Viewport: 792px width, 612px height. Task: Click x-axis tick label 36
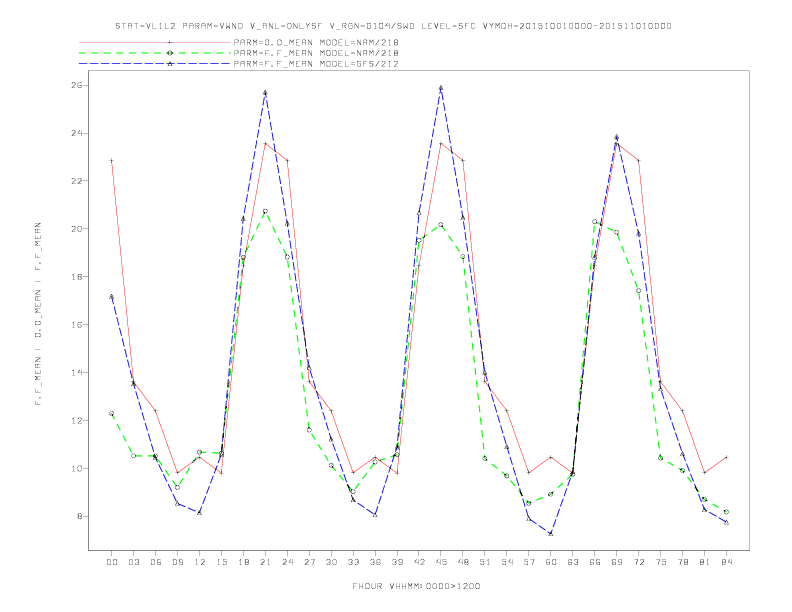[375, 562]
